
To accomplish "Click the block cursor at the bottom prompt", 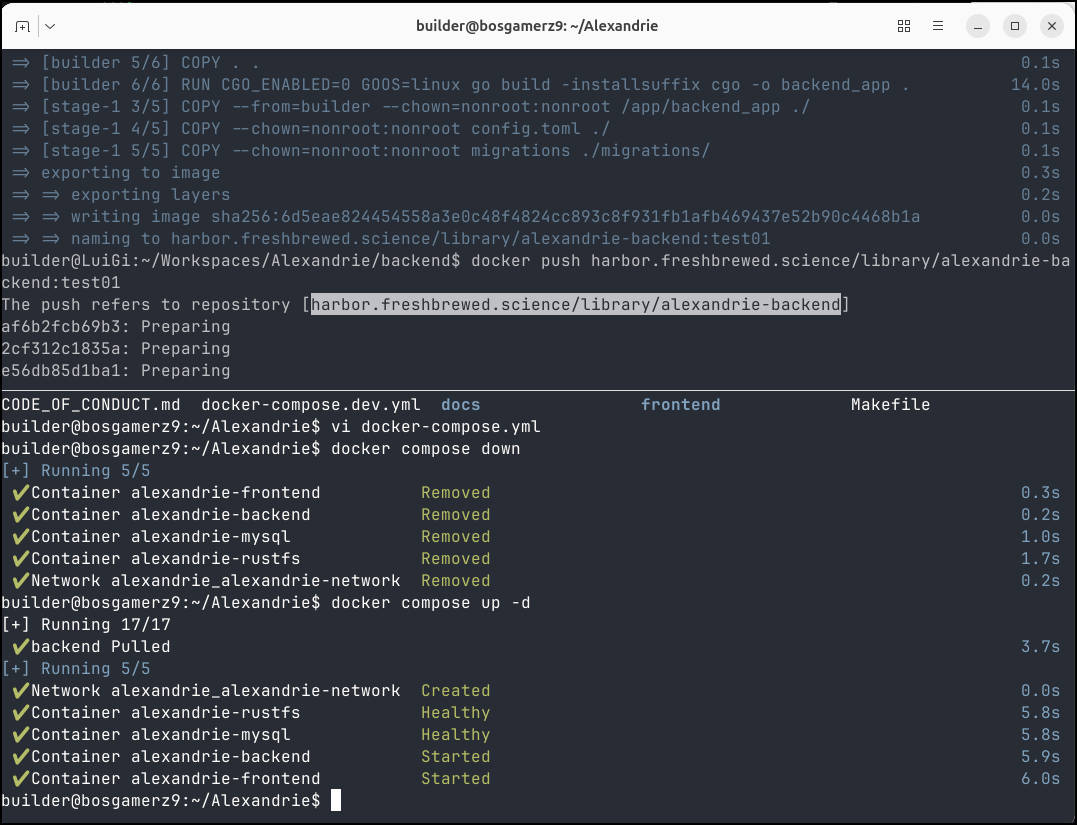I will (336, 801).
